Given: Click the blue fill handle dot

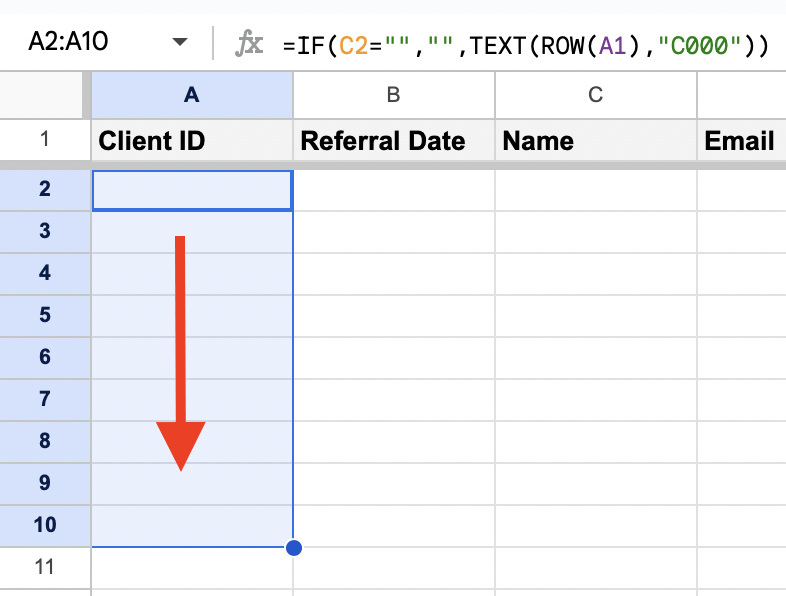Looking at the screenshot, I should tap(294, 548).
